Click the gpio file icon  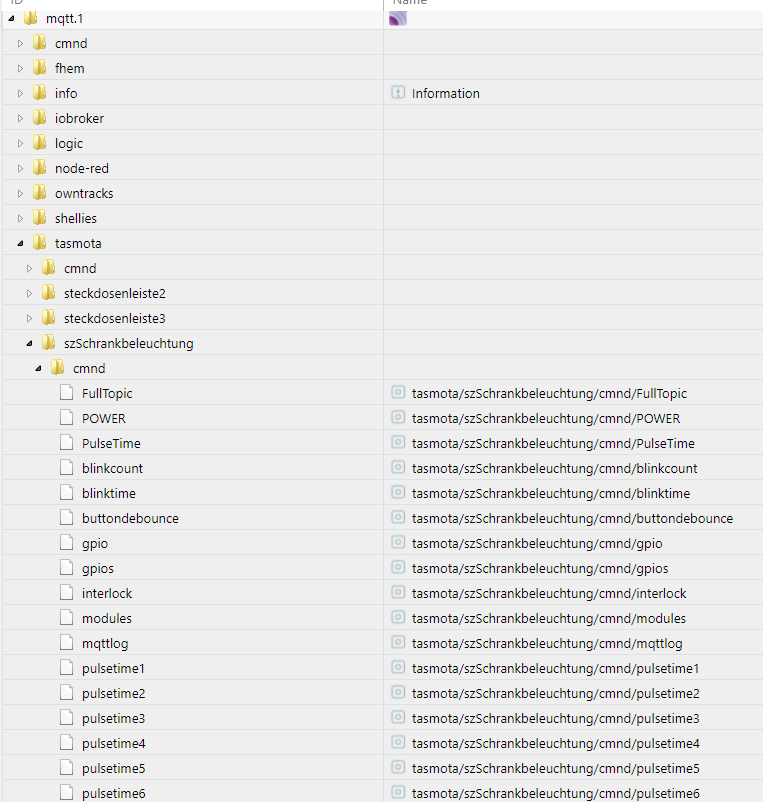tap(66, 543)
